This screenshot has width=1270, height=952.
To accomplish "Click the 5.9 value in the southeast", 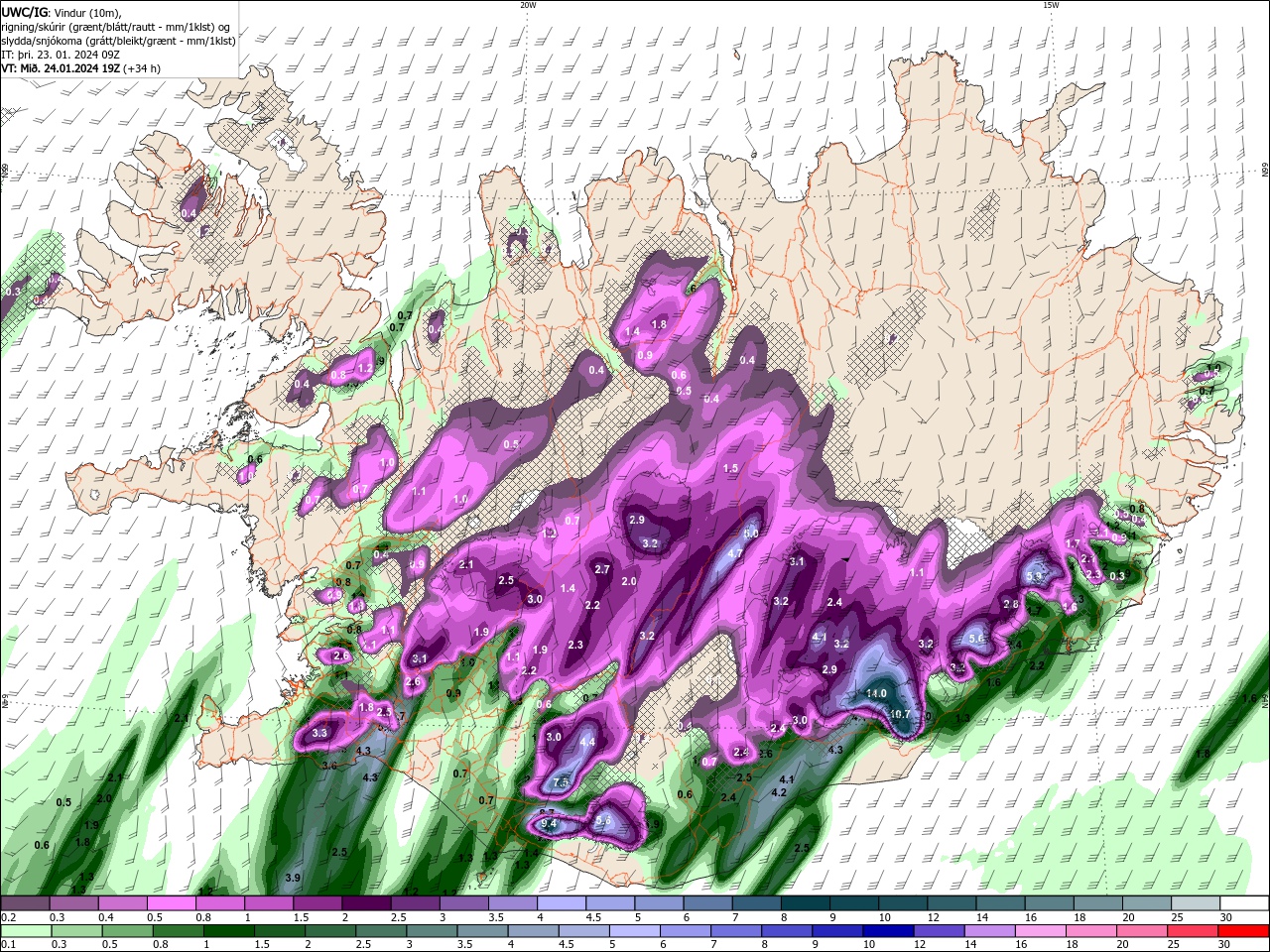I will (x=1035, y=576).
